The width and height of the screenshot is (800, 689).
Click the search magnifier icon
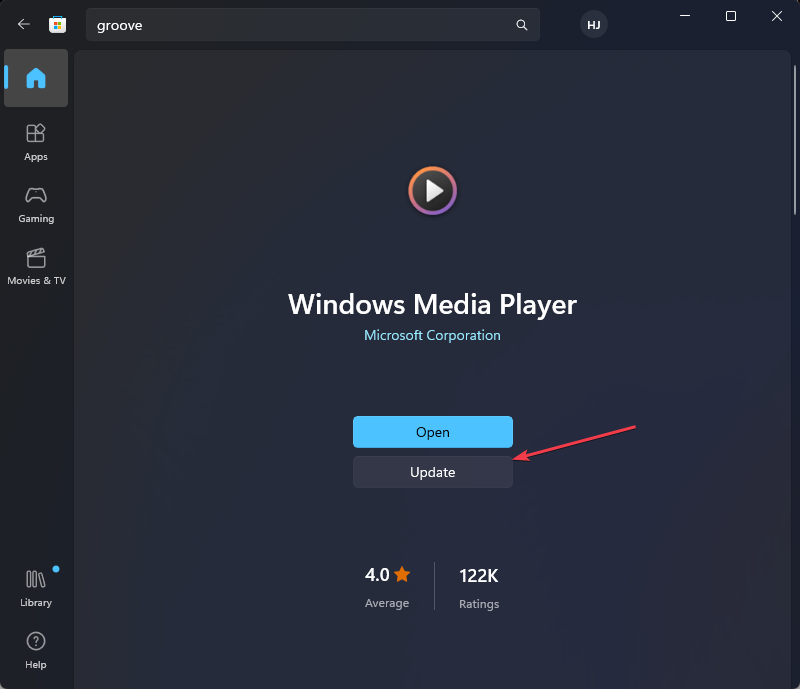pyautogui.click(x=521, y=24)
